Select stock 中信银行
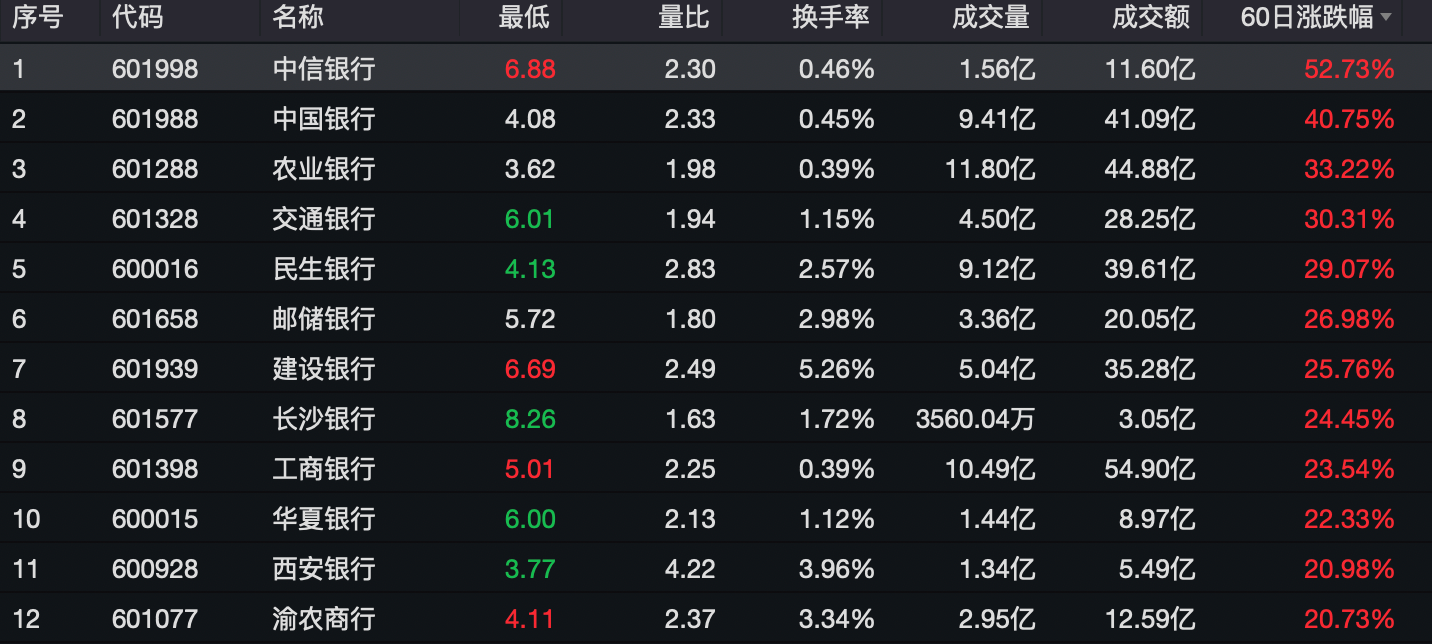1432x644 pixels. 324,69
